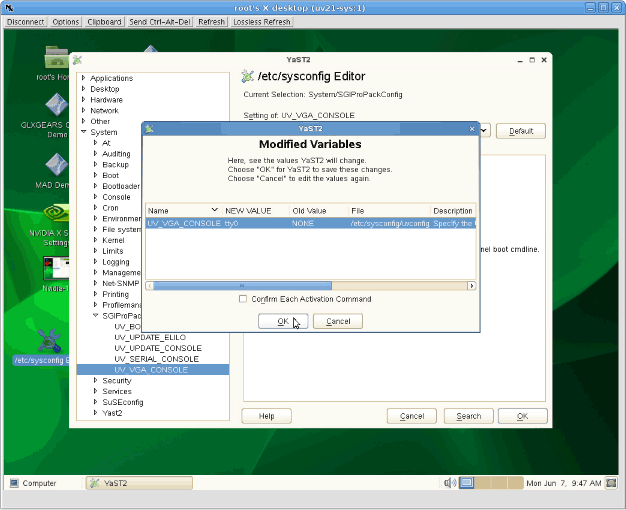Click the right arrow of horizontal scrollbar
The height and width of the screenshot is (510, 626).
pyautogui.click(x=471, y=286)
